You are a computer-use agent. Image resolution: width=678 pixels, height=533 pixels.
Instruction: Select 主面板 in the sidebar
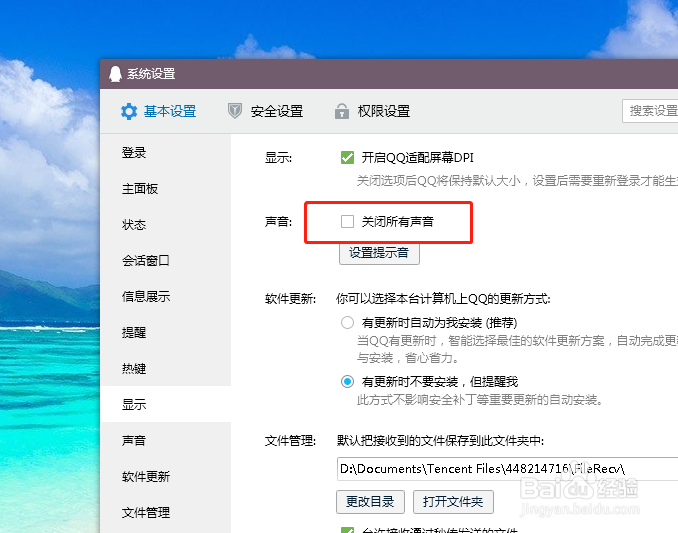166,188
